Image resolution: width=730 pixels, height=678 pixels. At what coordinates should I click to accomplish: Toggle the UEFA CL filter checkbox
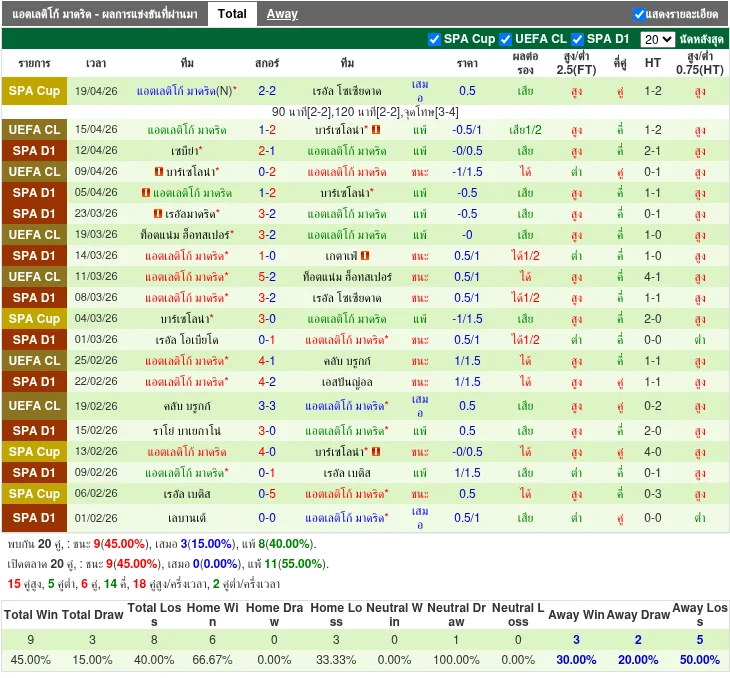tap(505, 39)
